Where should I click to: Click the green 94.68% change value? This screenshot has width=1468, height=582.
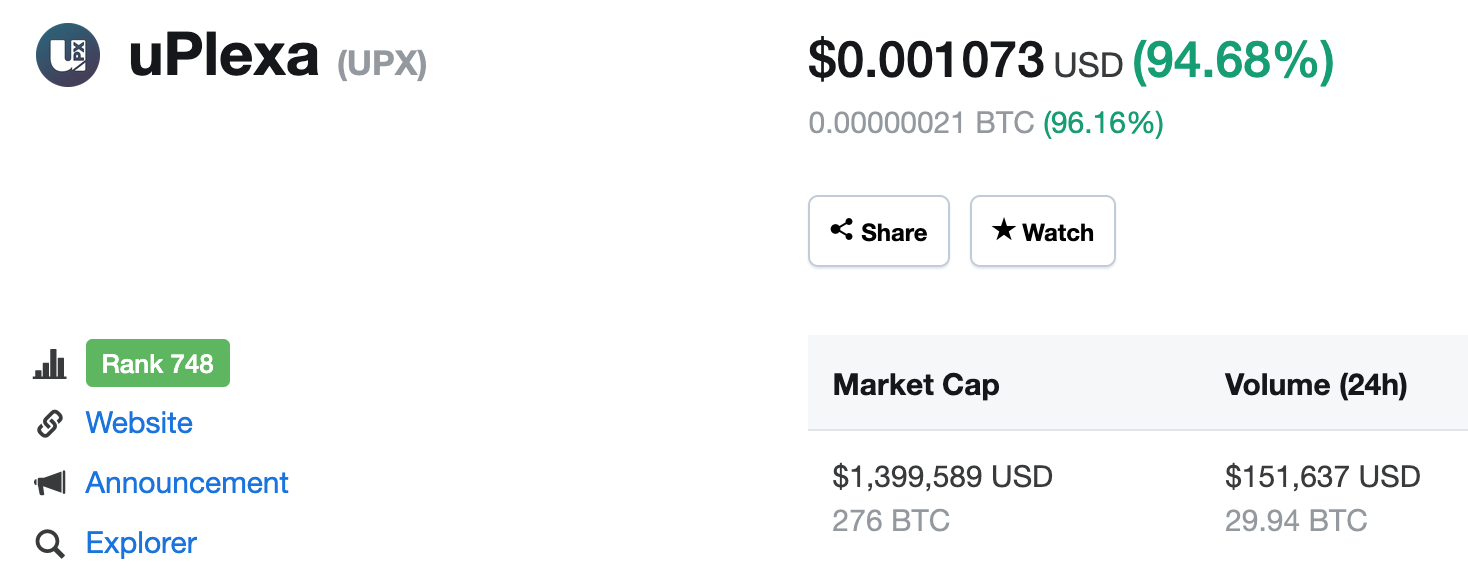(x=1233, y=61)
